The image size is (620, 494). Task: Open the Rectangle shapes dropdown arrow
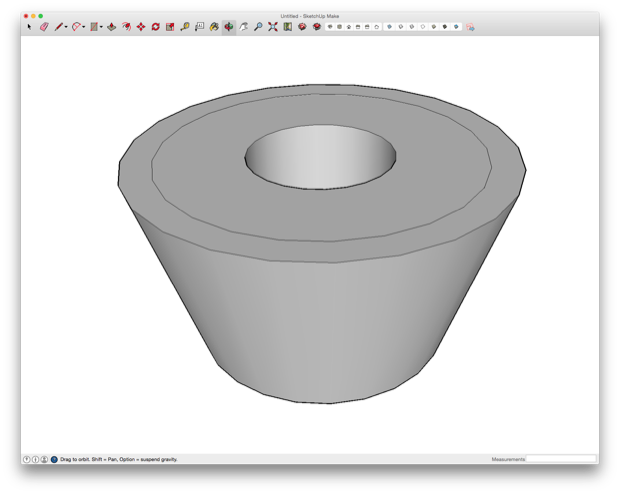tap(101, 27)
